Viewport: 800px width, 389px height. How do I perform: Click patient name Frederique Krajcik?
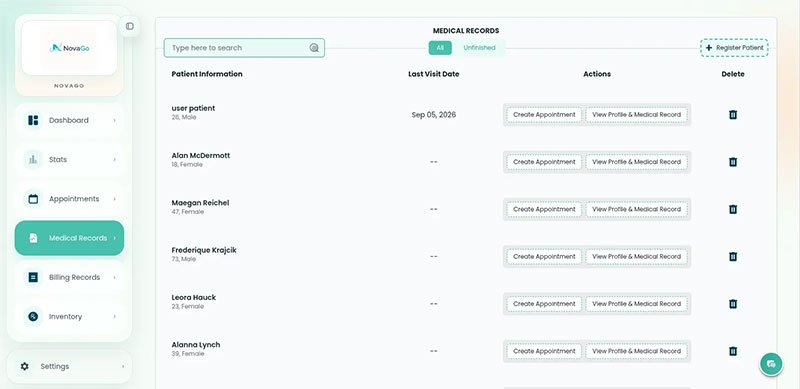204,250
